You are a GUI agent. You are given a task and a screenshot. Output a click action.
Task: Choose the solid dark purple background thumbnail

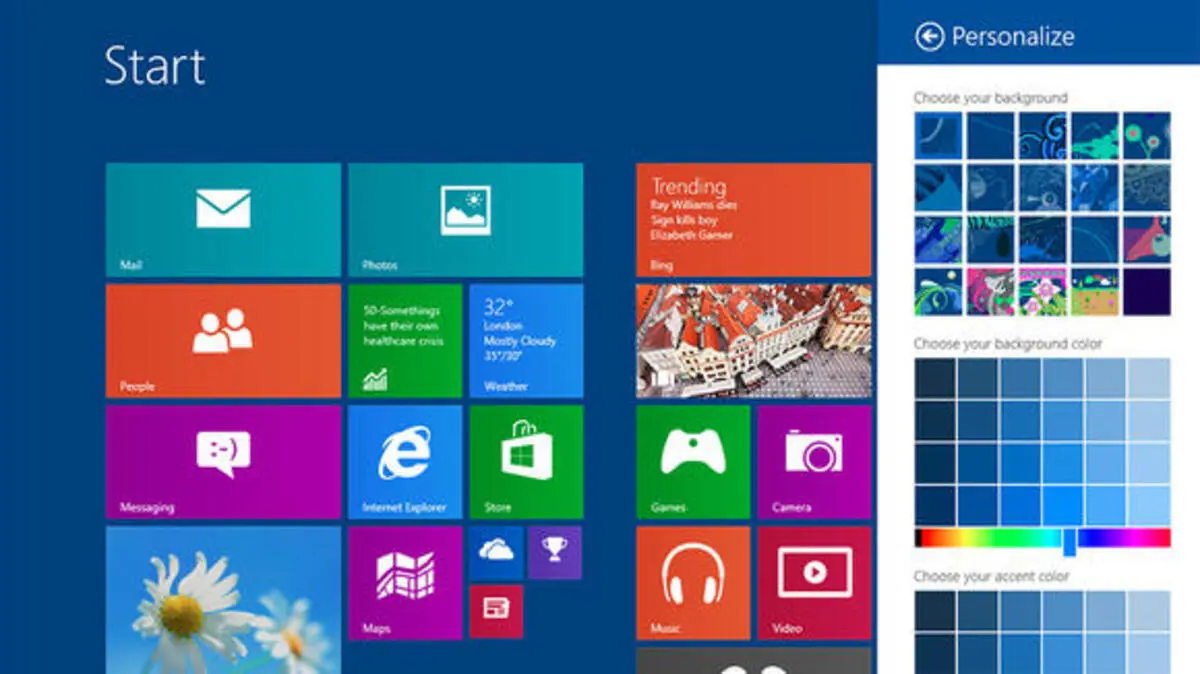[1146, 291]
